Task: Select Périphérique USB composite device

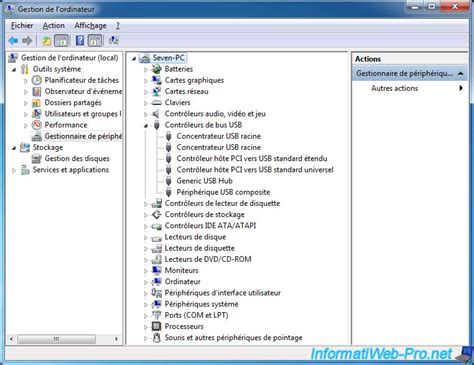Action: [223, 192]
